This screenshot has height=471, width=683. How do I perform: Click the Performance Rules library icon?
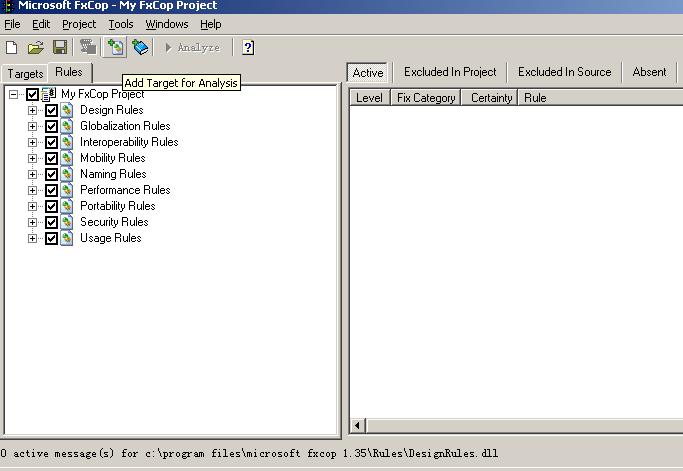66,190
